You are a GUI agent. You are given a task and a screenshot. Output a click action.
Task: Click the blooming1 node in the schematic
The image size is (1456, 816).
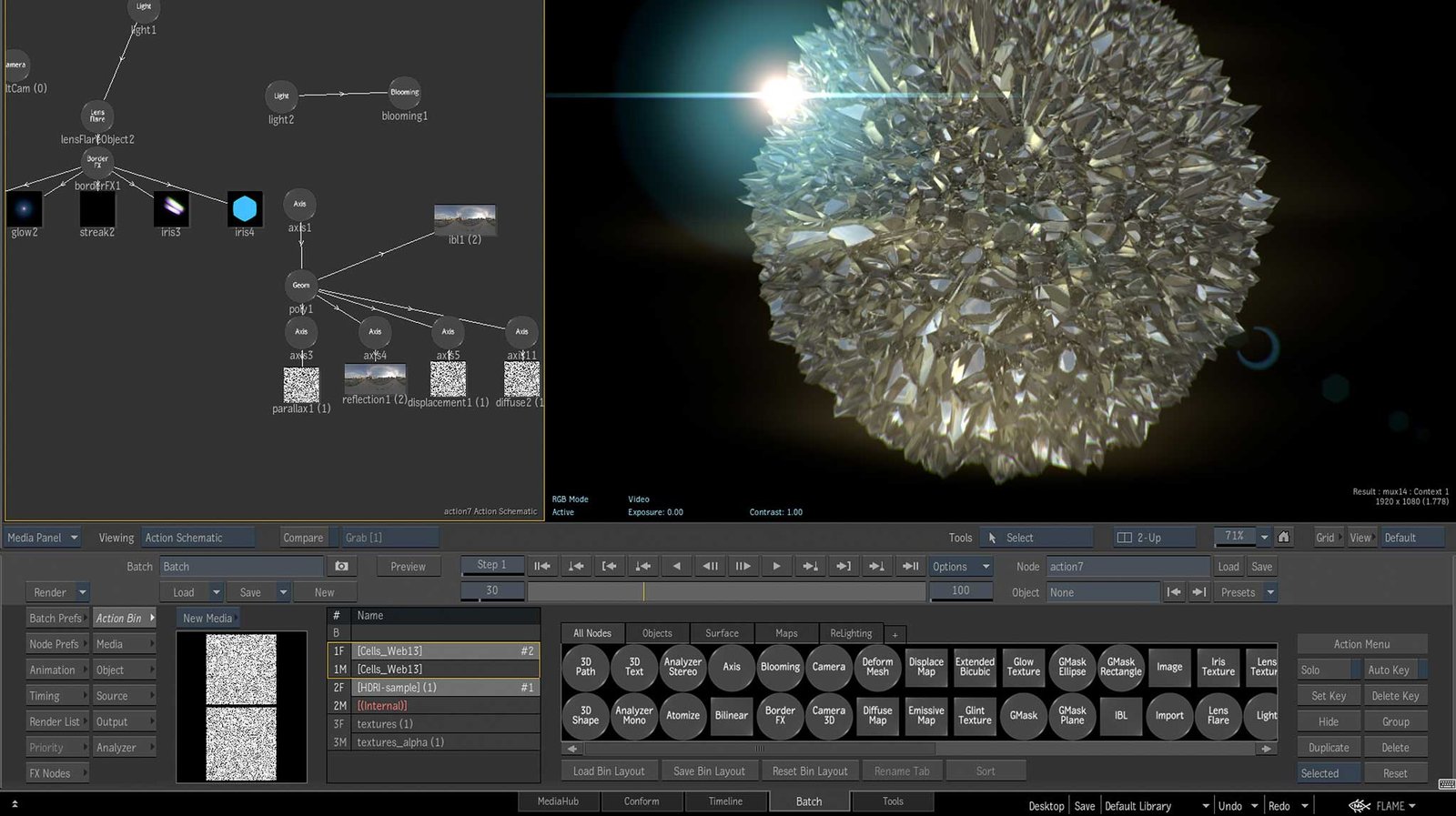point(404,93)
